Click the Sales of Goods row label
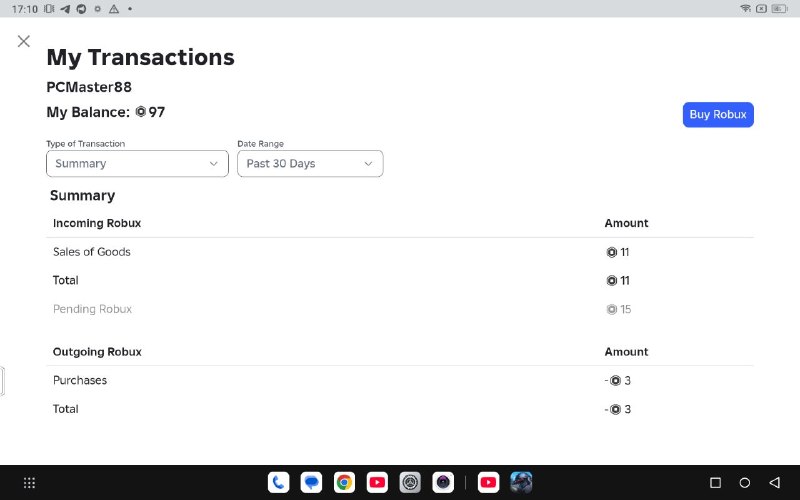This screenshot has height=500, width=800. 92,252
